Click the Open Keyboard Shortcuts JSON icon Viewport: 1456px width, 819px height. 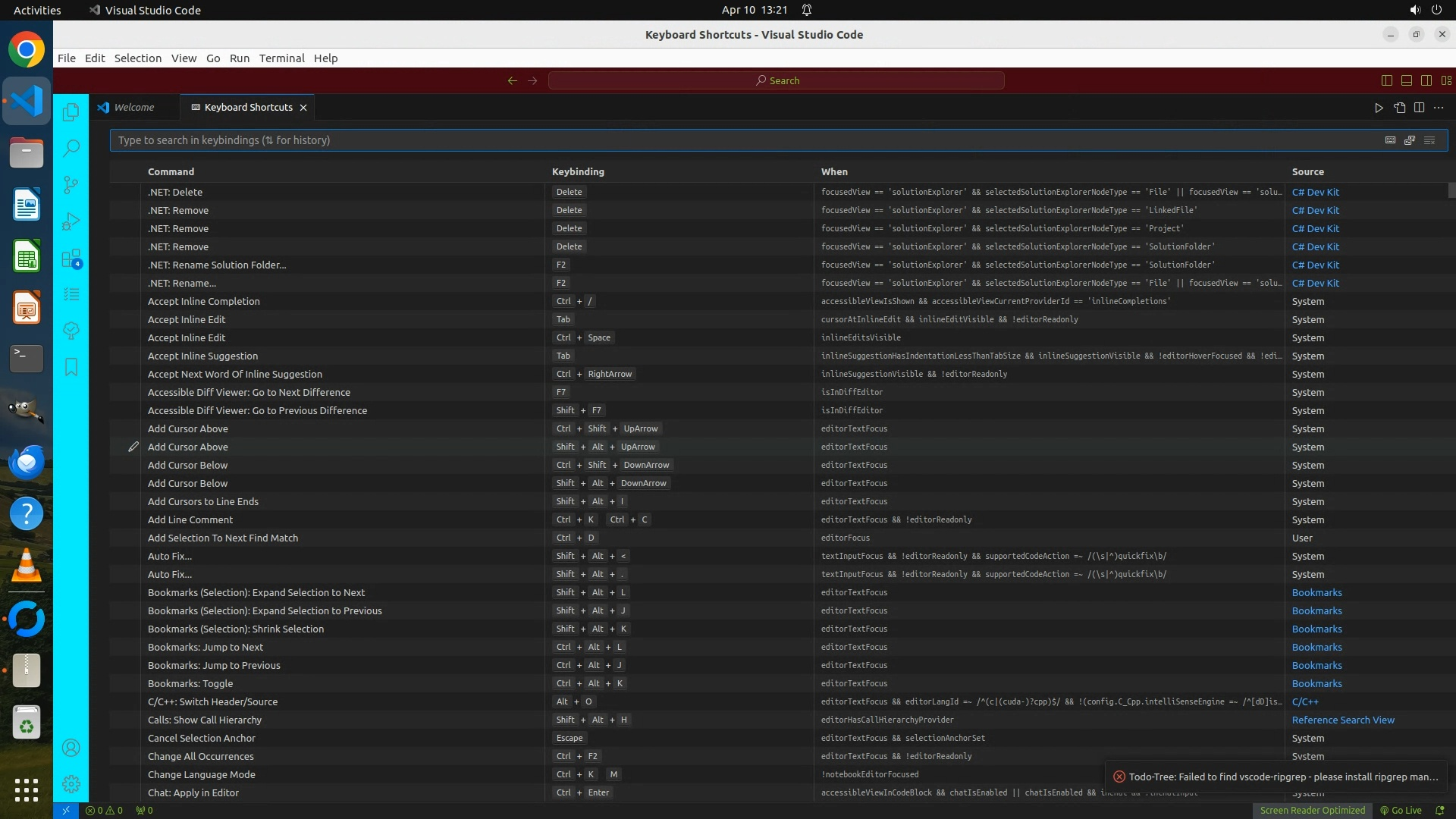[x=1399, y=108]
